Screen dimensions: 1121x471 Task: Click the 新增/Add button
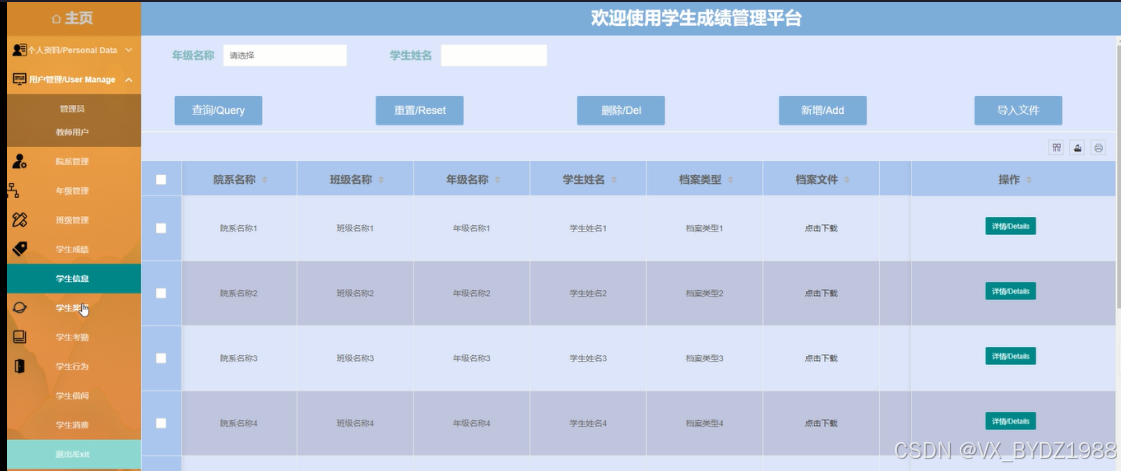click(x=823, y=110)
